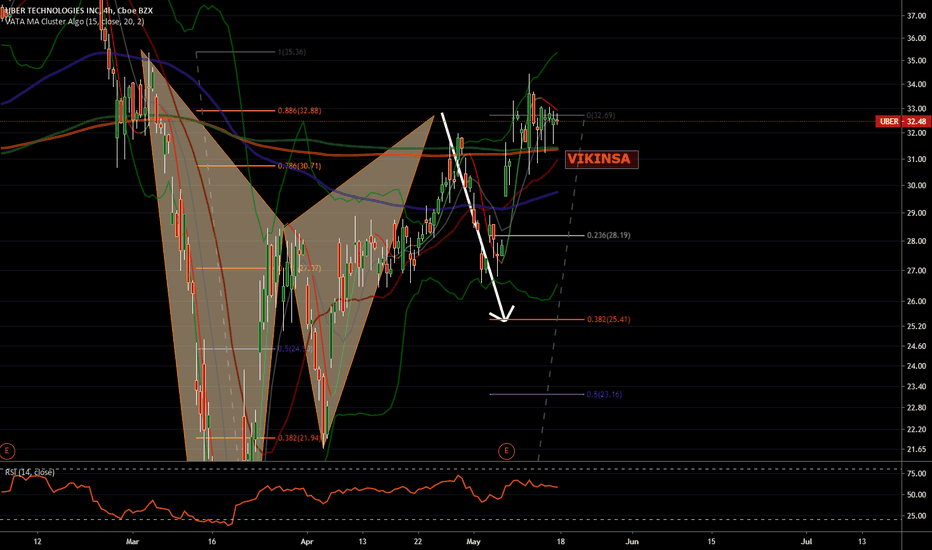Viewport: 932px width, 550px height.
Task: Click the earnings E marker near May
Action: point(506,451)
